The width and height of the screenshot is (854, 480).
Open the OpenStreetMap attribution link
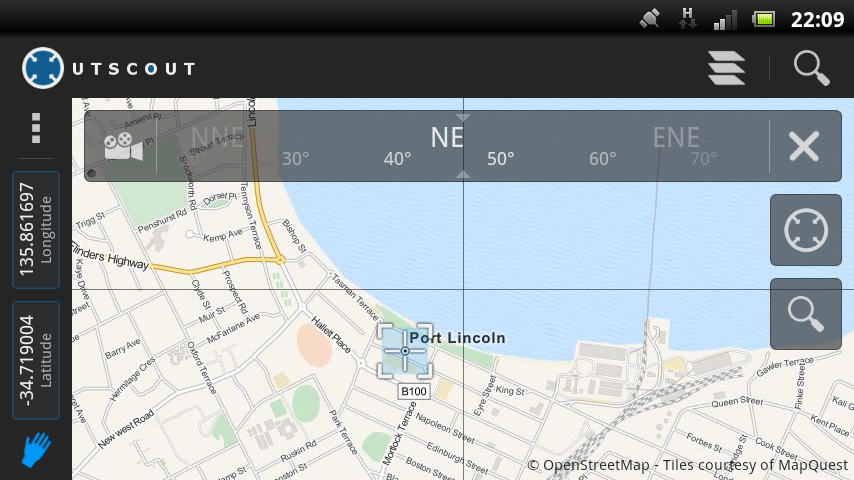[687, 465]
